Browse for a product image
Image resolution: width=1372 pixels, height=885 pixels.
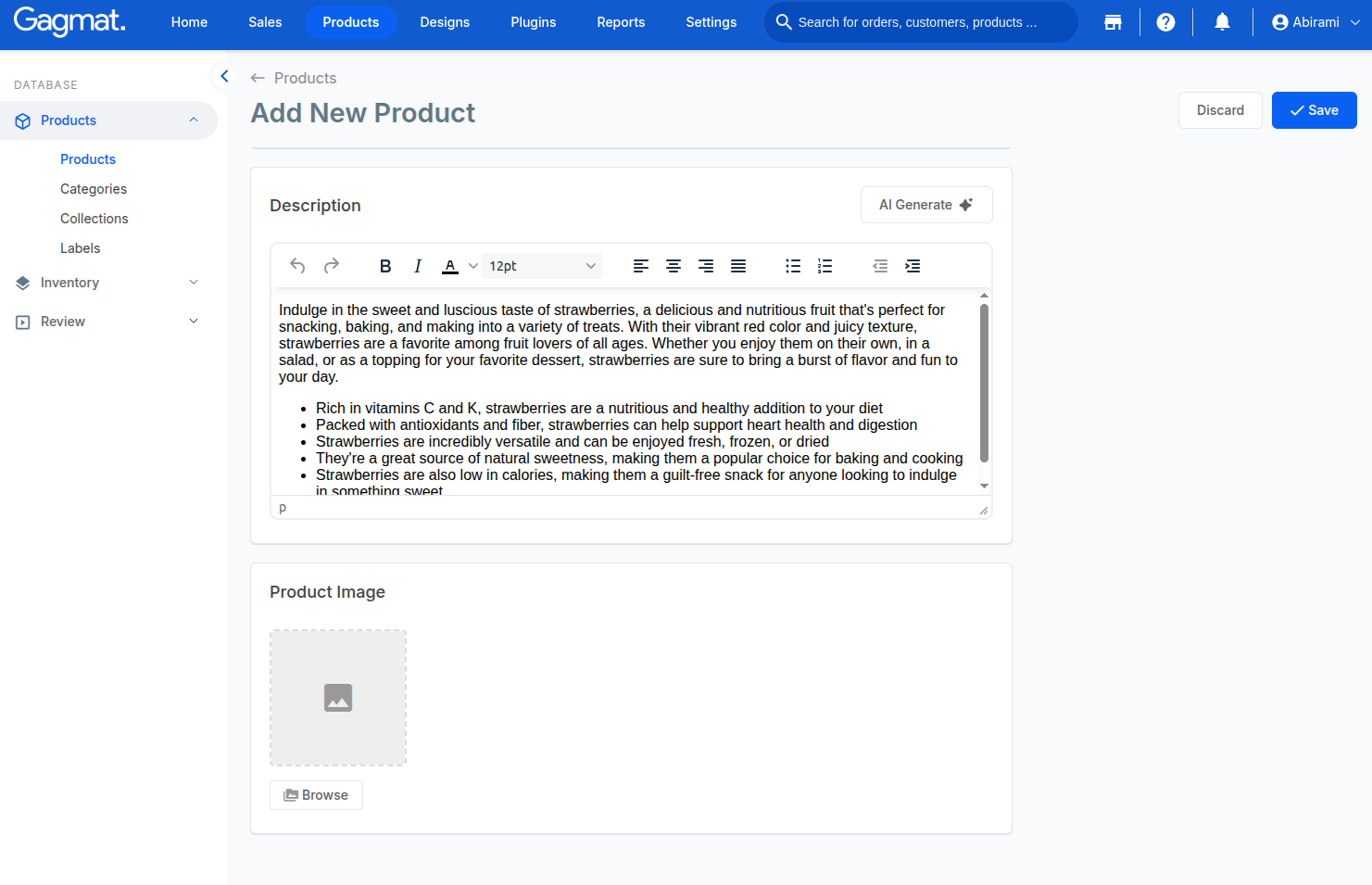(x=316, y=795)
